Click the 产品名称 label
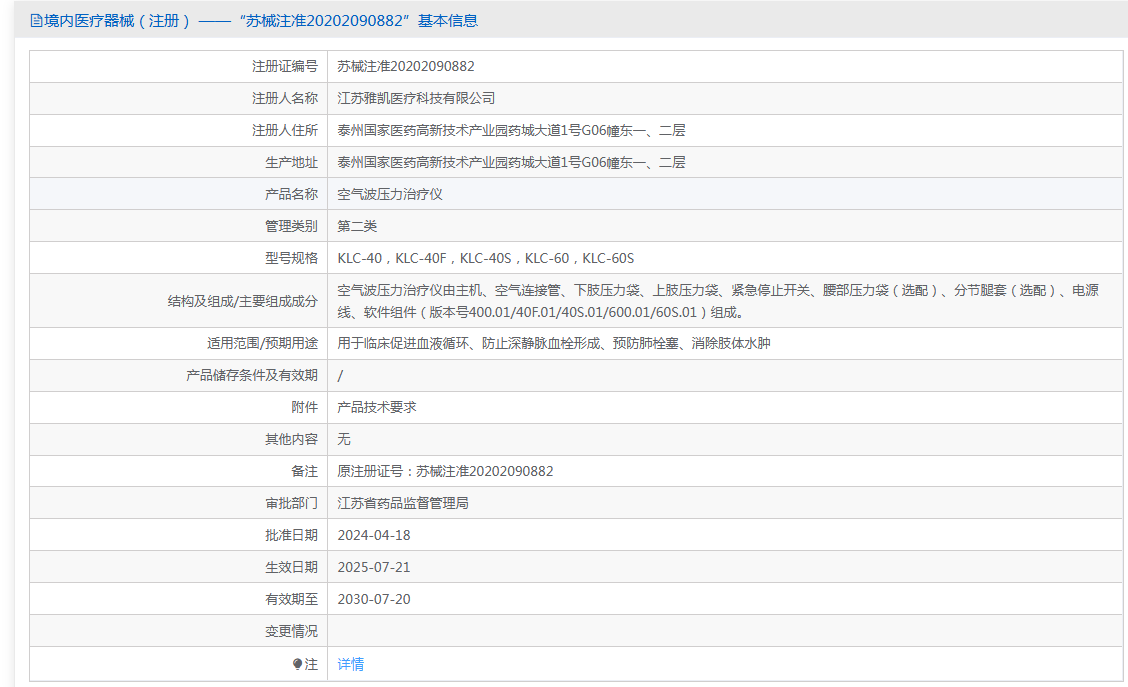Viewport: 1128px width, 687px height. [x=291, y=194]
